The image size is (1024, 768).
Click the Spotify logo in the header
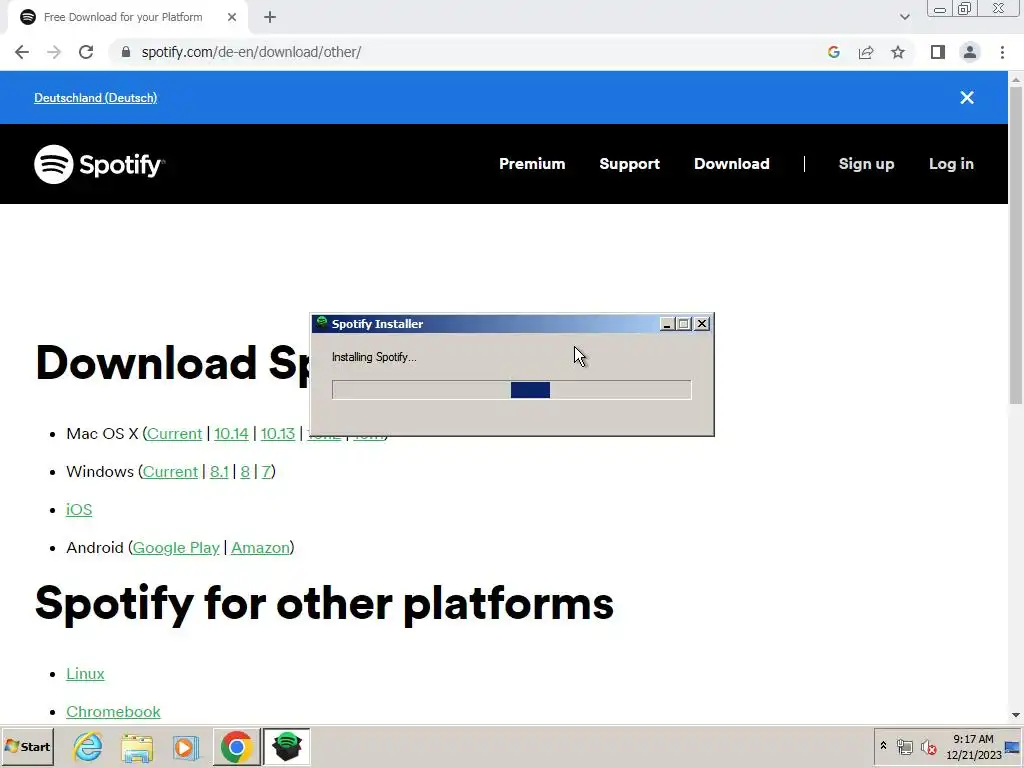pos(99,164)
